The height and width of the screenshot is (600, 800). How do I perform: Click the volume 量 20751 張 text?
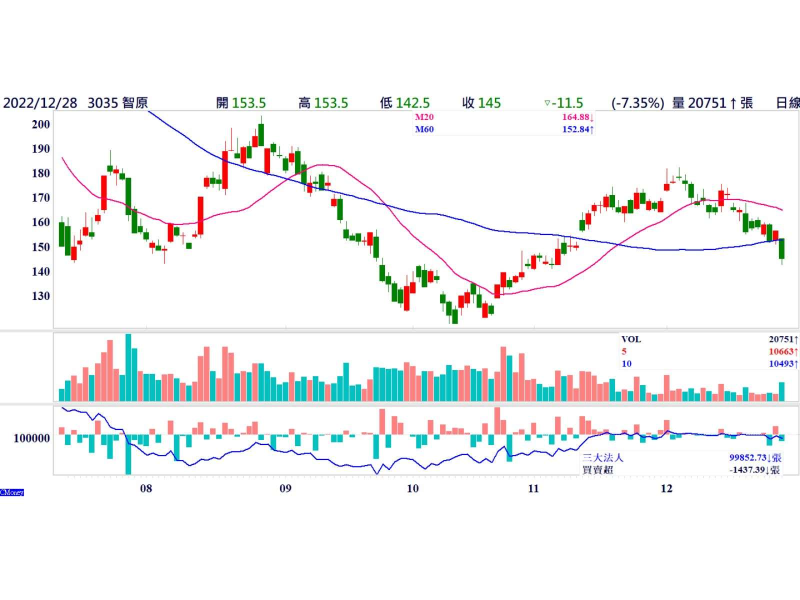click(712, 103)
